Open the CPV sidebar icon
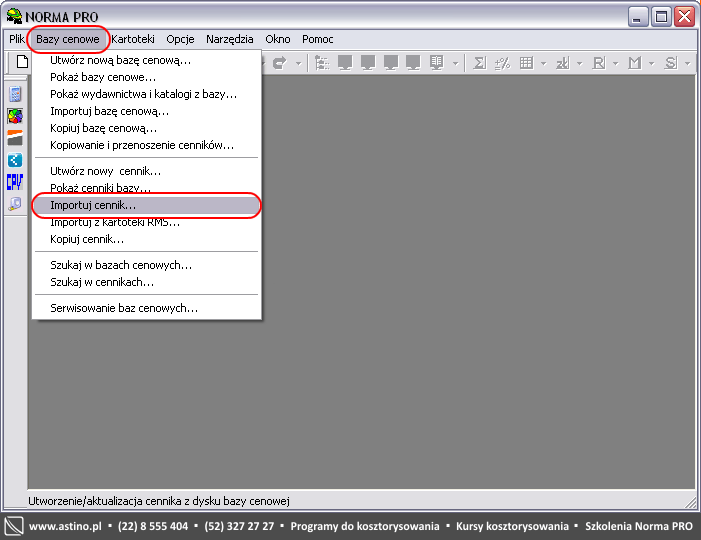 pyautogui.click(x=15, y=182)
